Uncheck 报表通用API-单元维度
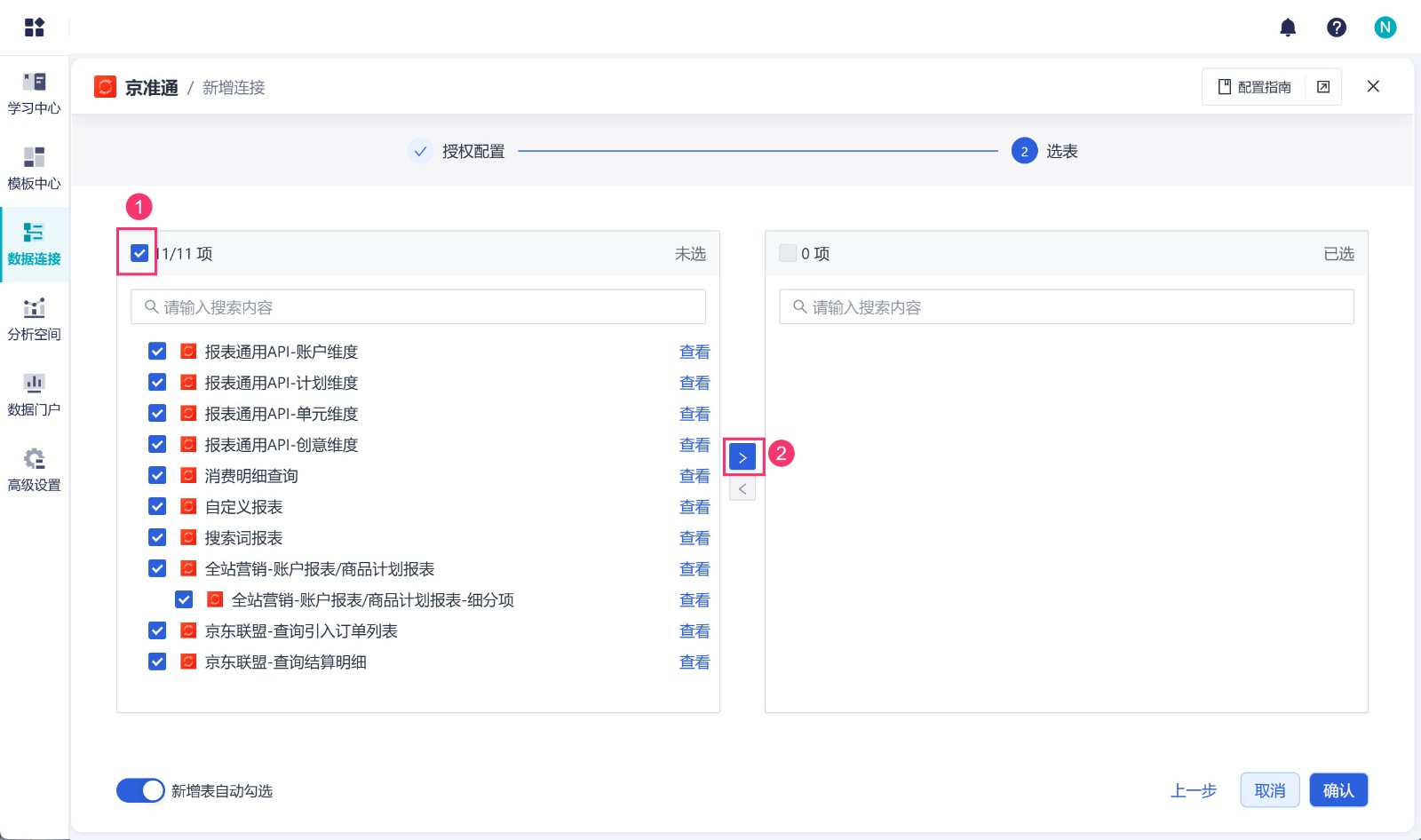This screenshot has width=1421, height=840. (x=157, y=413)
